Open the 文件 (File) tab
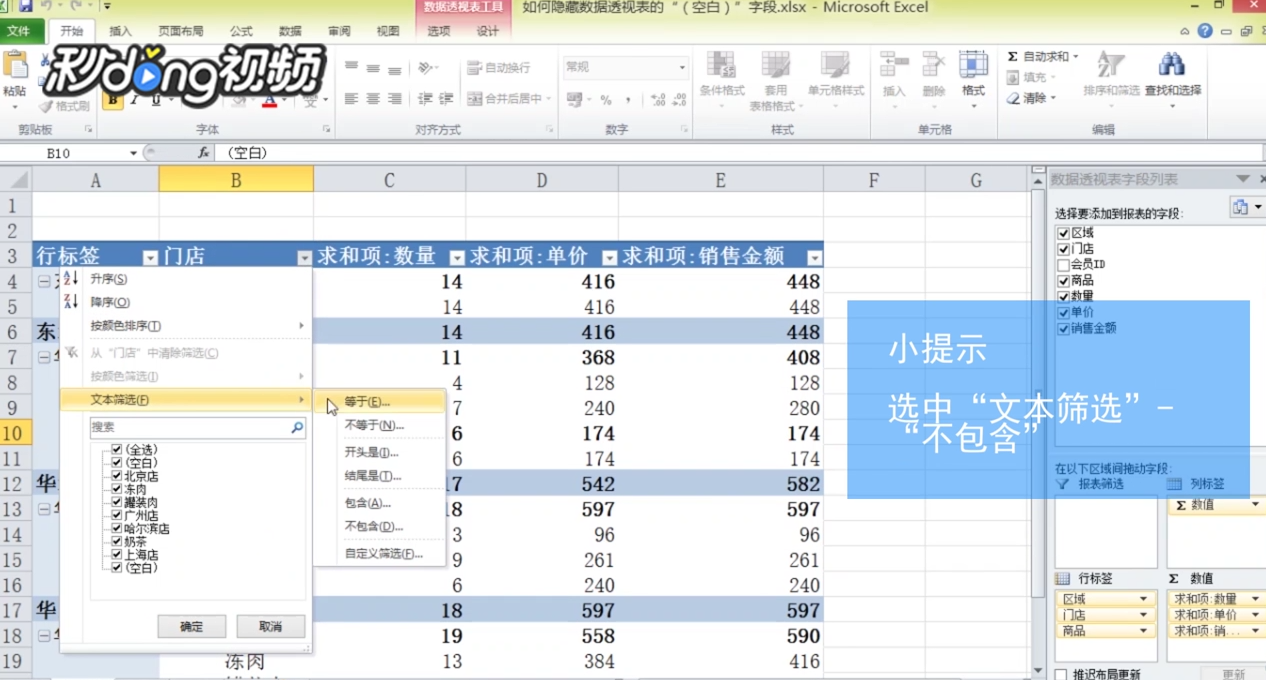 tap(18, 31)
